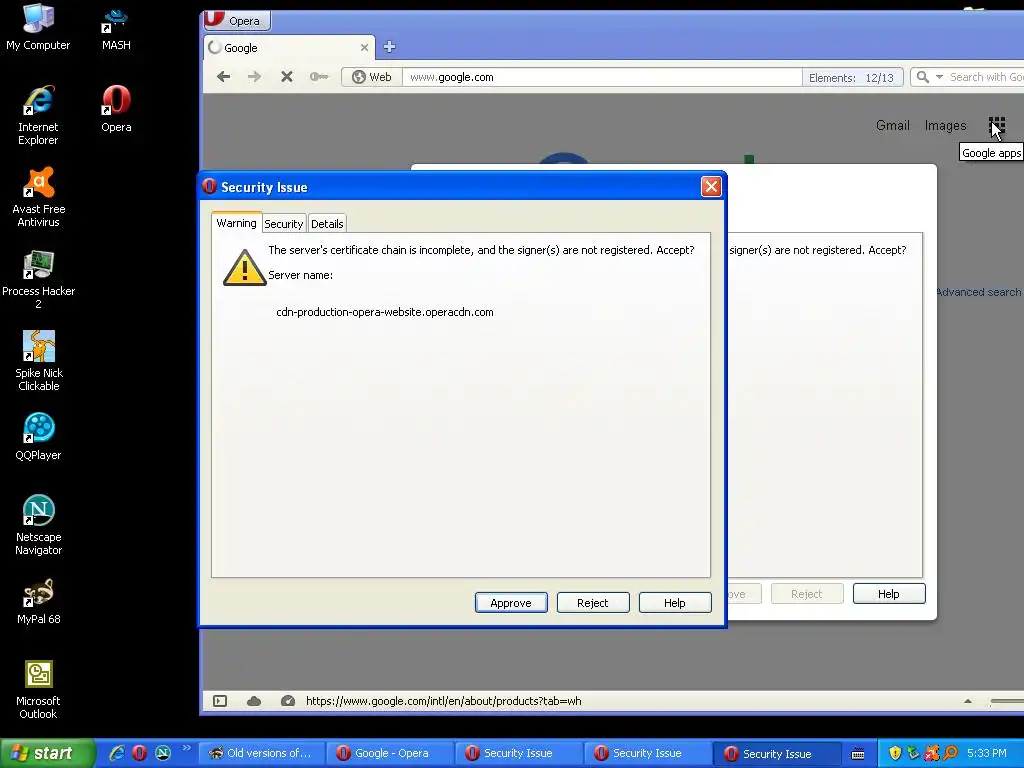Click the Opera Turbo speedometer icon
The image size is (1024, 768).
287,701
